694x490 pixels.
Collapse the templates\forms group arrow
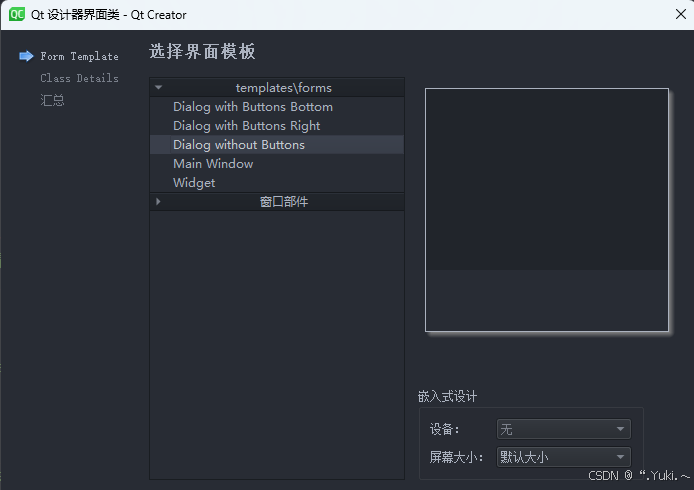[158, 88]
